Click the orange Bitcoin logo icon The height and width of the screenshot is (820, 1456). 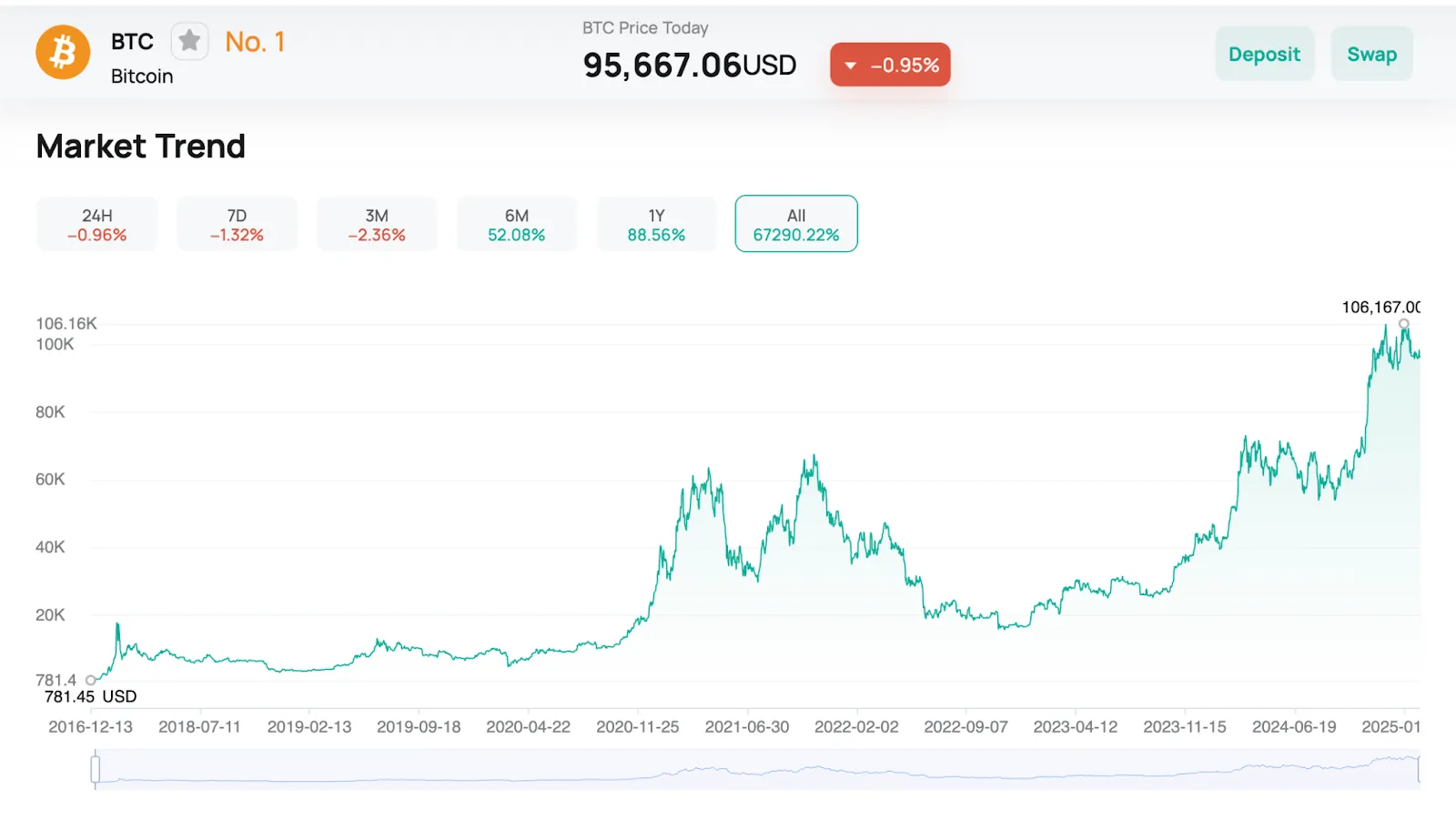(x=63, y=52)
